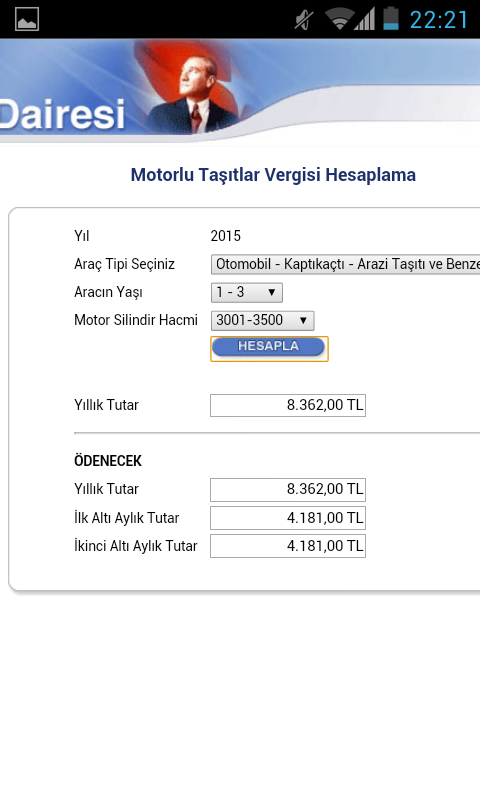Tap the cellular signal bars icon
Screen dimensions: 480x800
[365, 19]
